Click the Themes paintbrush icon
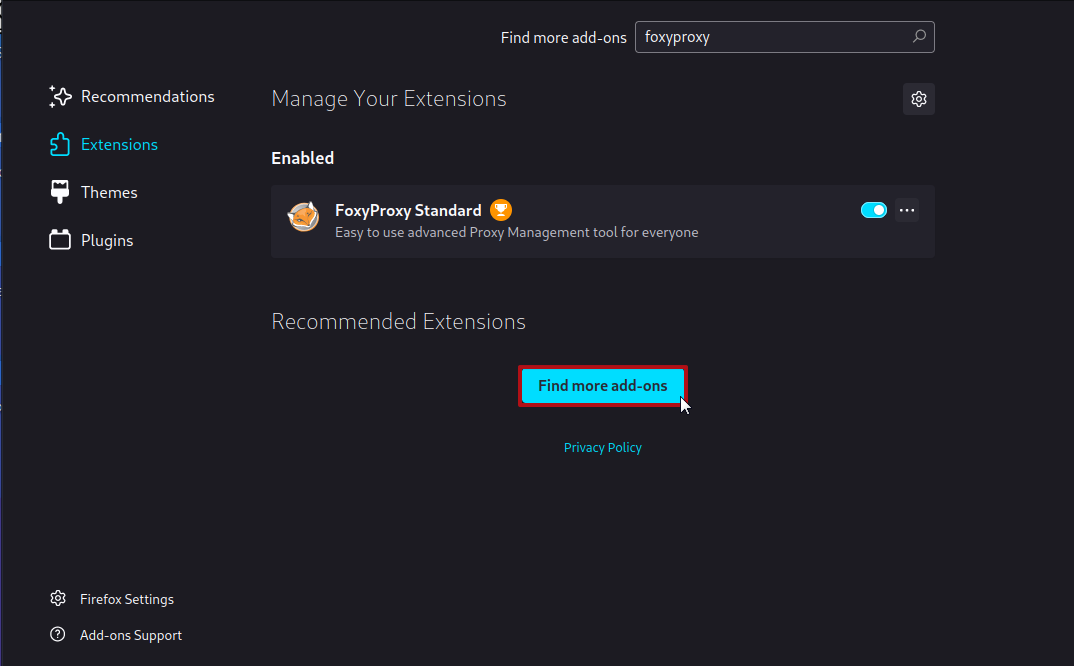This screenshot has width=1074, height=666. (x=60, y=193)
